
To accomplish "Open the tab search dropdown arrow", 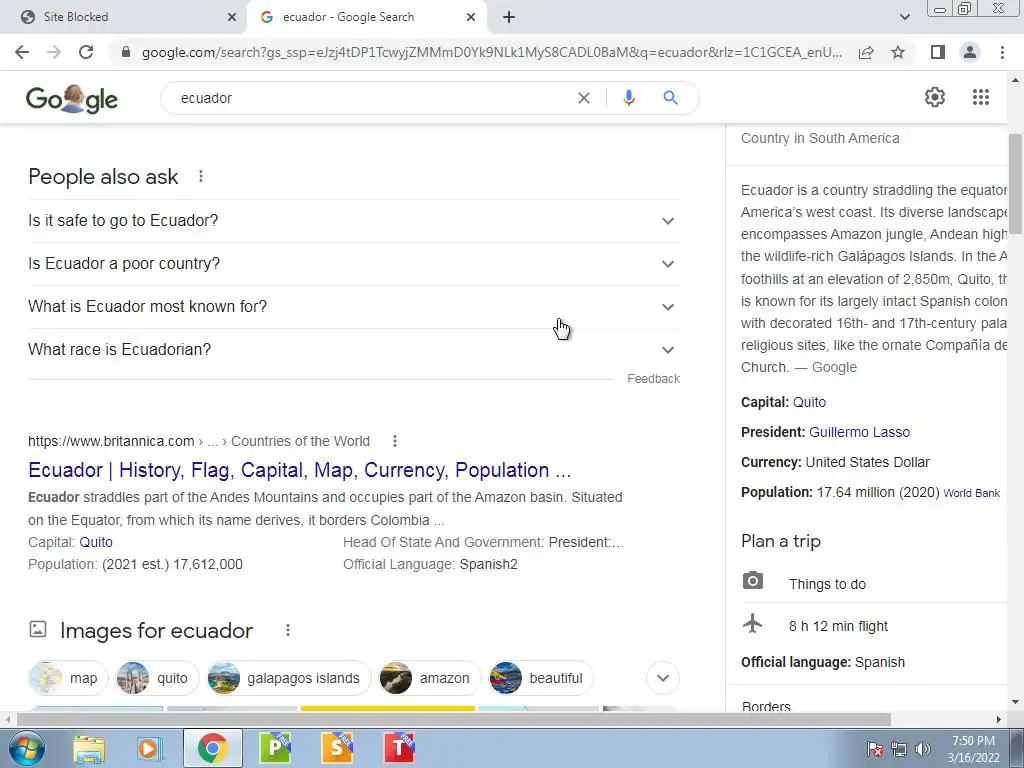I will 904,17.
